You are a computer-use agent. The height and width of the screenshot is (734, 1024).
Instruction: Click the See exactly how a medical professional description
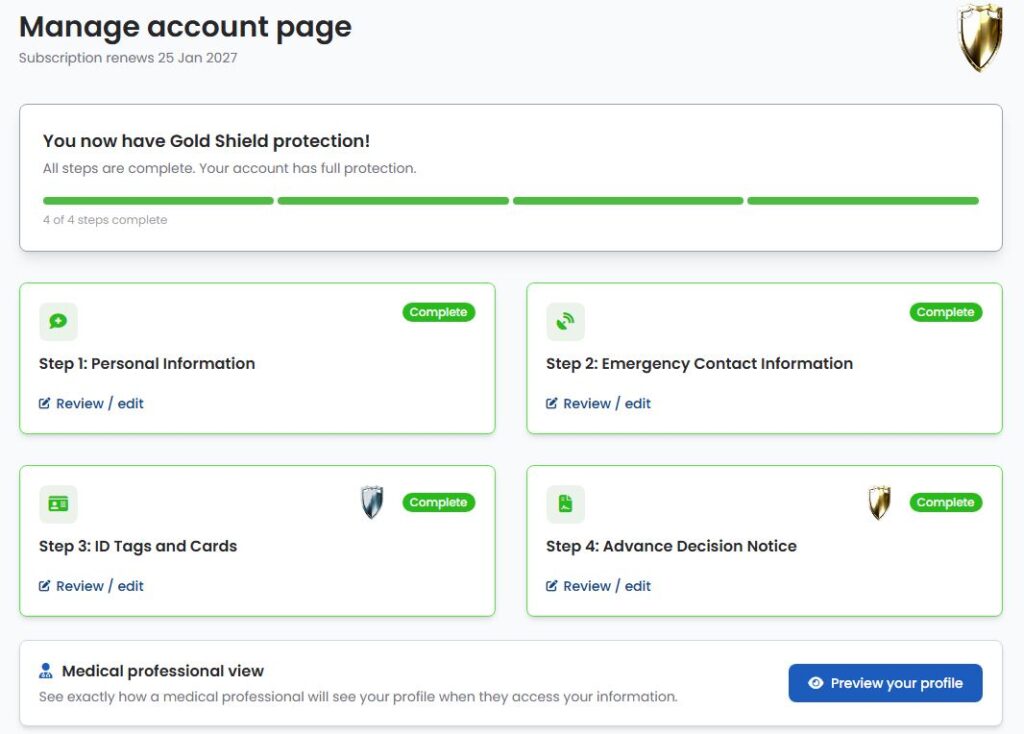(x=358, y=697)
